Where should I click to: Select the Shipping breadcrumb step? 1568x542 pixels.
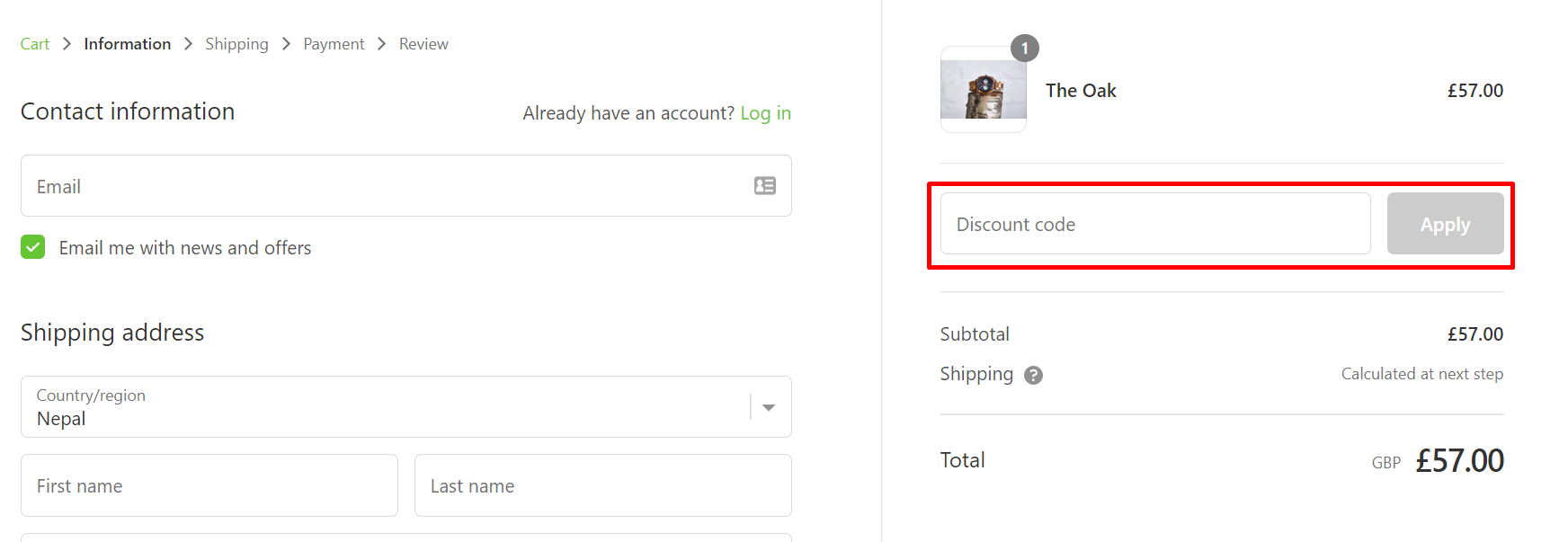[x=236, y=44]
